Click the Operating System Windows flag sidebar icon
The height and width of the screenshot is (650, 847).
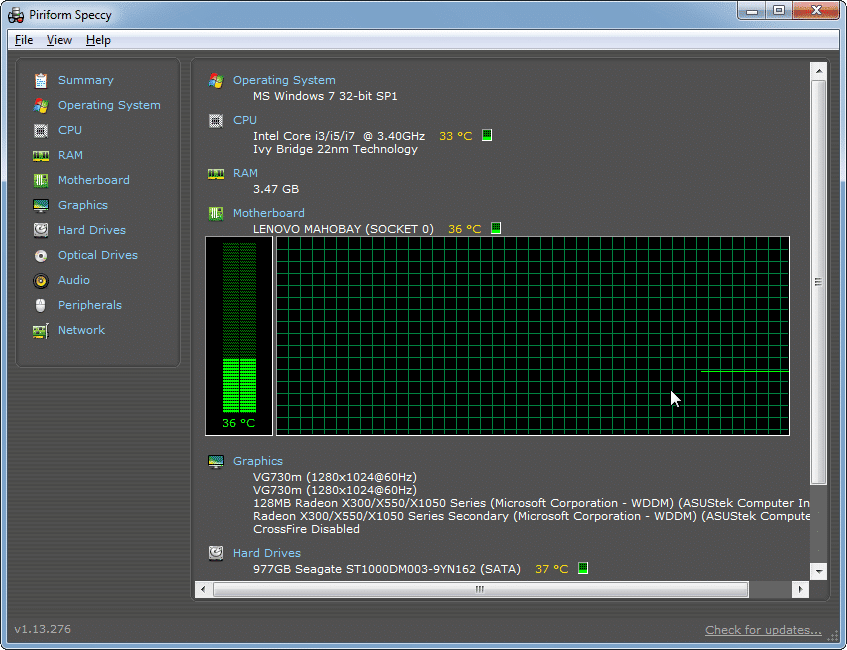coord(41,105)
